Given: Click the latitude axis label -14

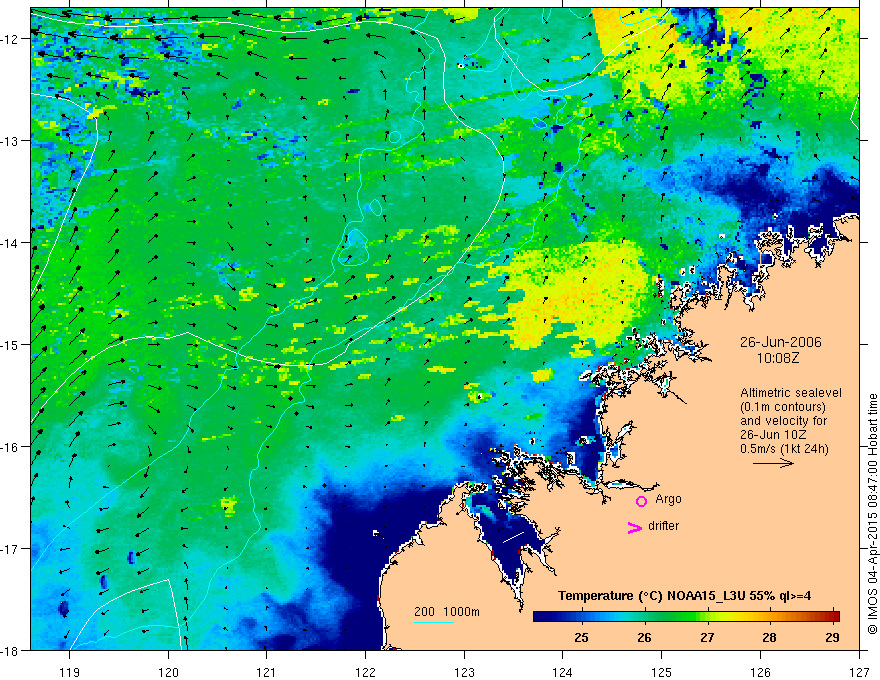Looking at the screenshot, I should (x=10, y=243).
